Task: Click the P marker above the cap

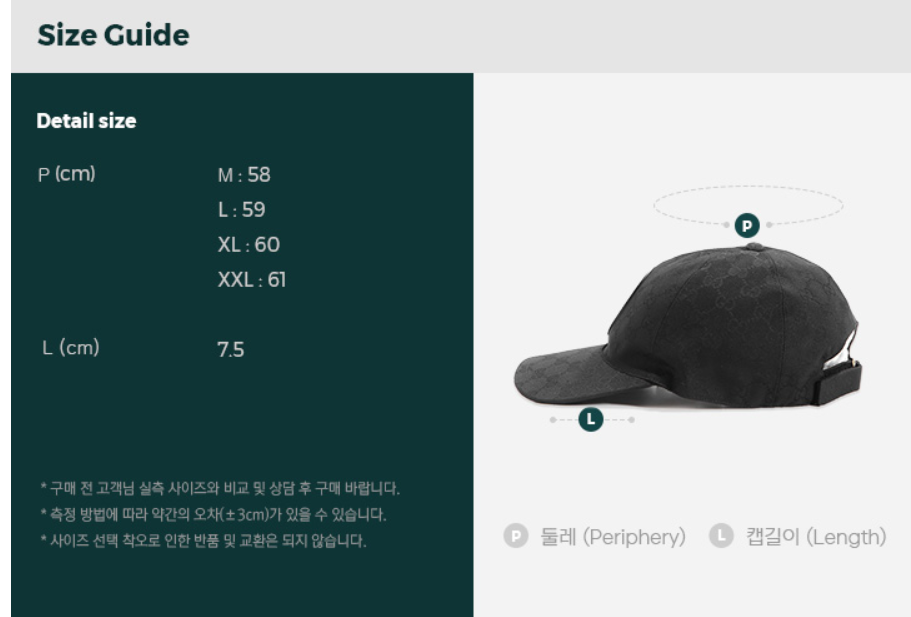Action: (x=747, y=225)
